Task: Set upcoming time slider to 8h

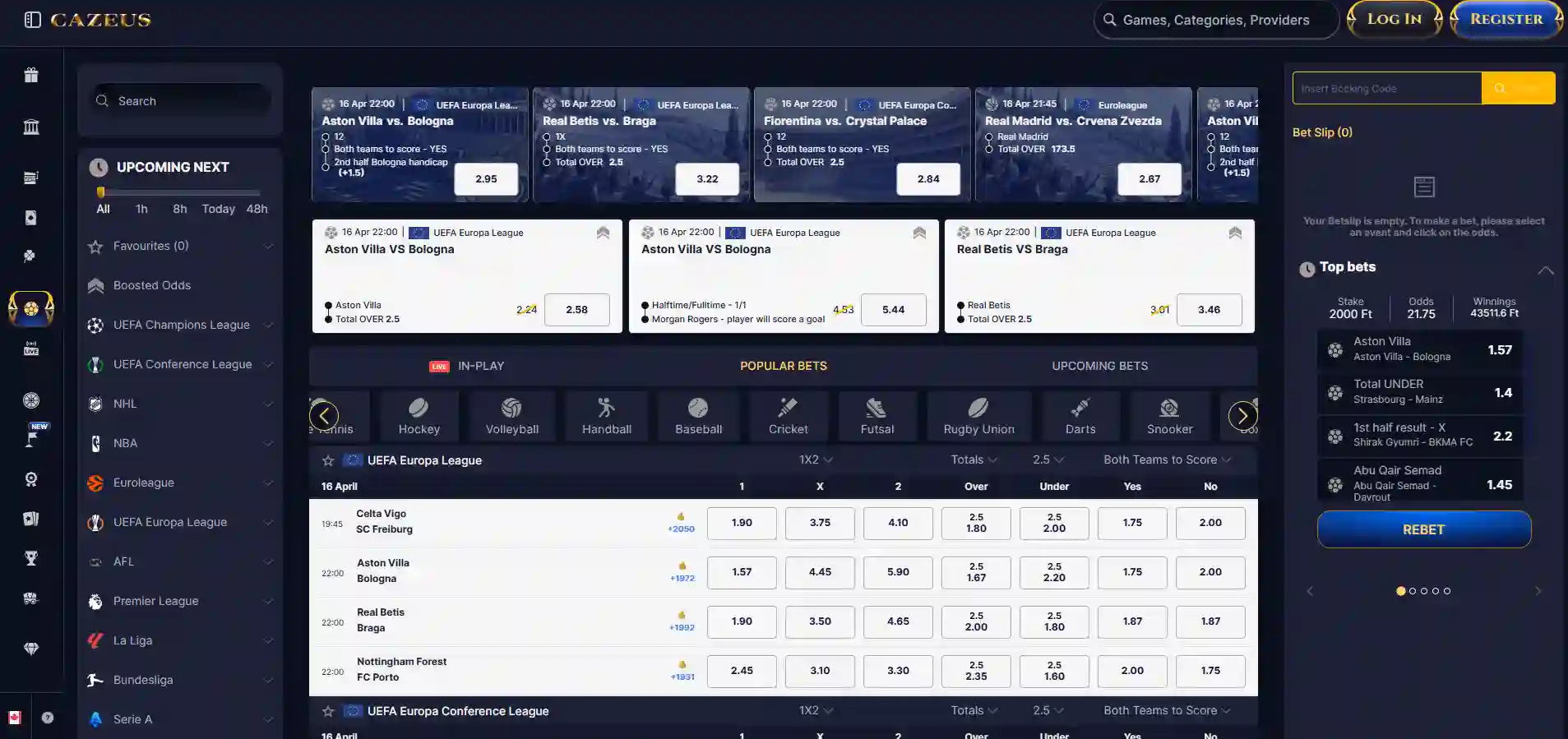Action: pyautogui.click(x=179, y=209)
